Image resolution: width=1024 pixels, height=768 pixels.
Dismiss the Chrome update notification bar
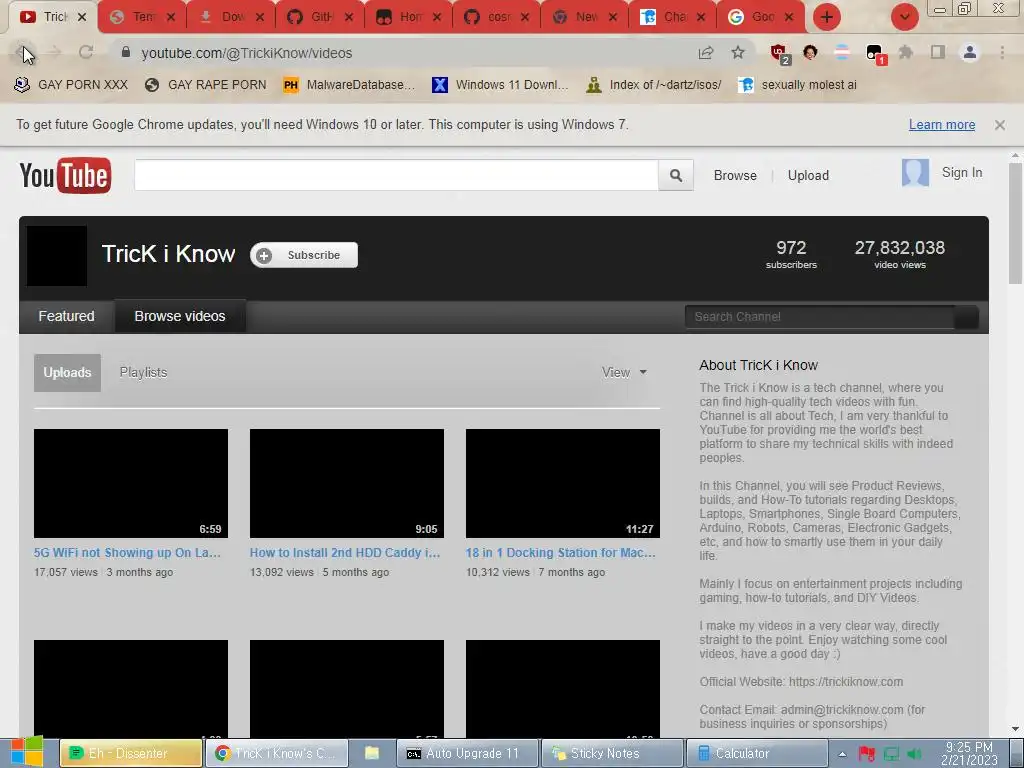pos(1000,125)
